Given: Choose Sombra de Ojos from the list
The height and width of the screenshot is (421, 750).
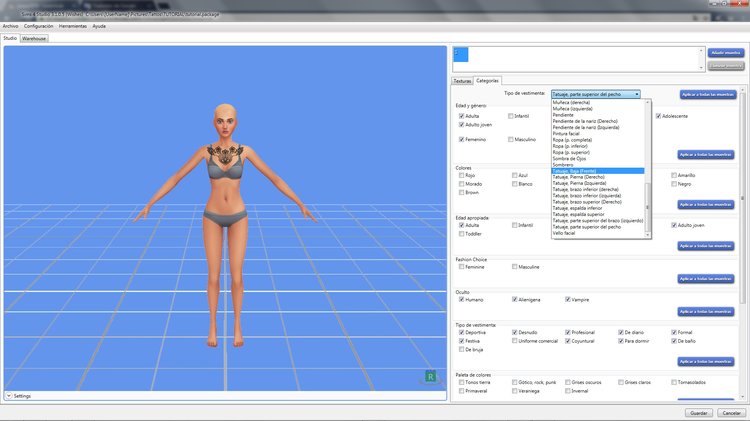Looking at the screenshot, I should 569,158.
